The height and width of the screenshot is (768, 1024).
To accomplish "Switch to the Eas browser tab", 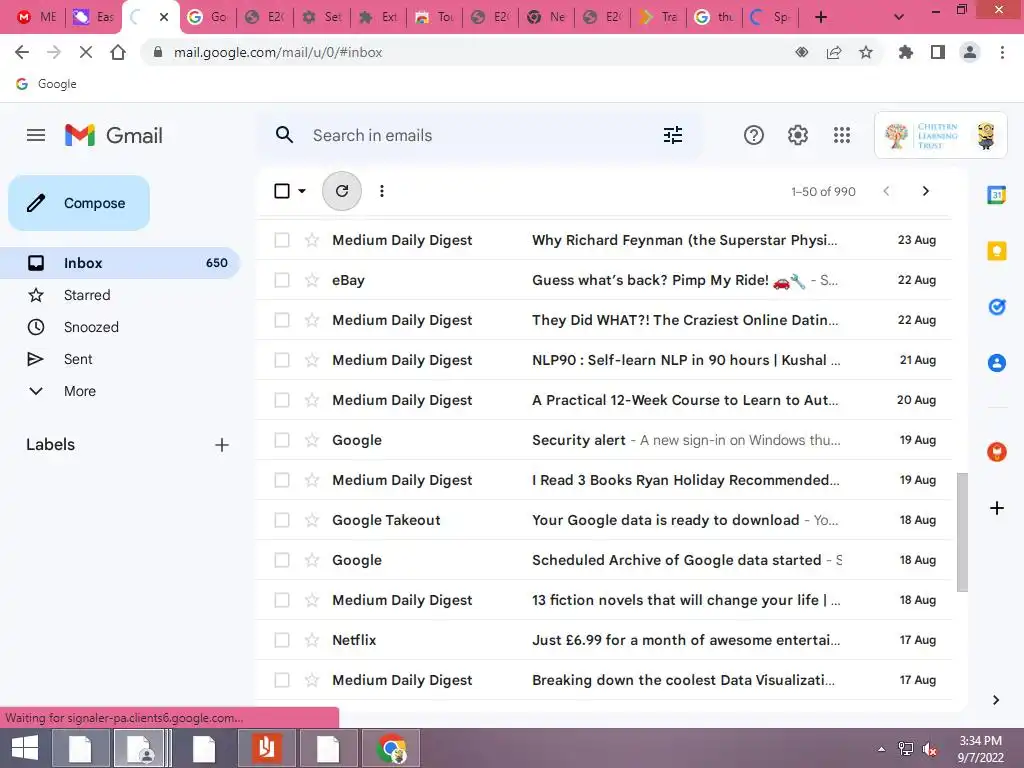I will click(93, 17).
